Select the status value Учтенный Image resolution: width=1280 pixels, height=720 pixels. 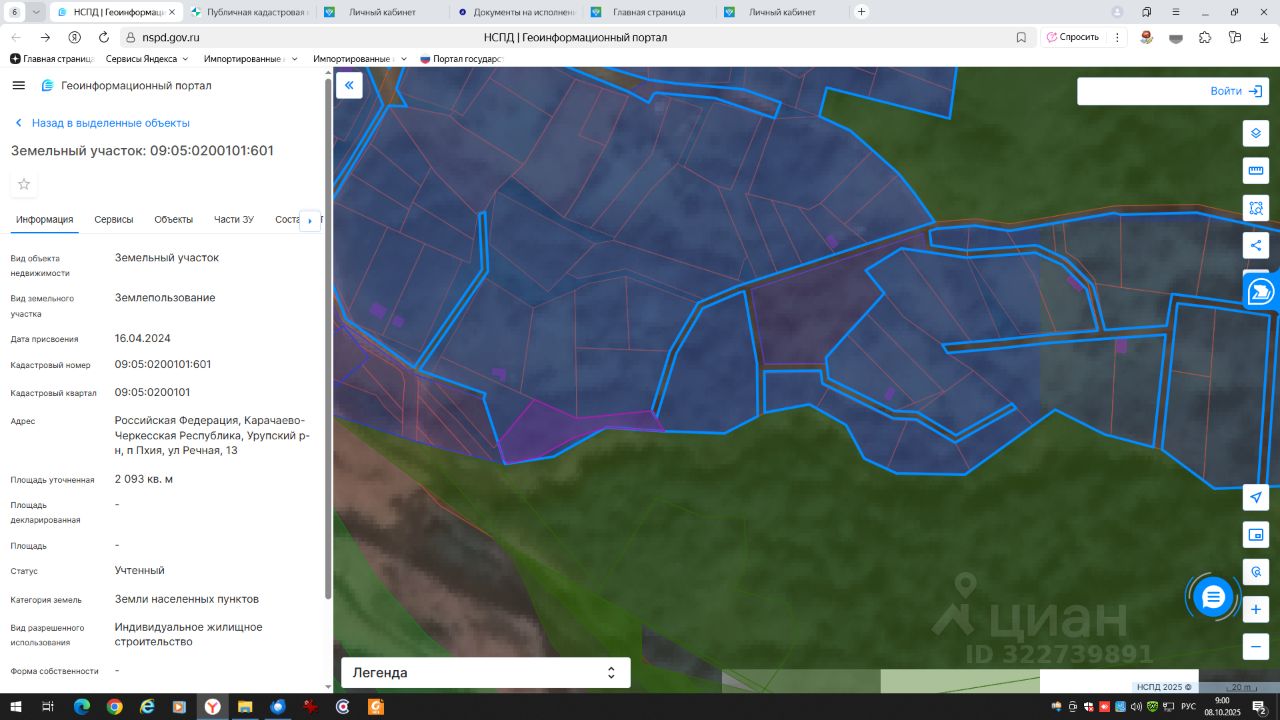pos(140,570)
